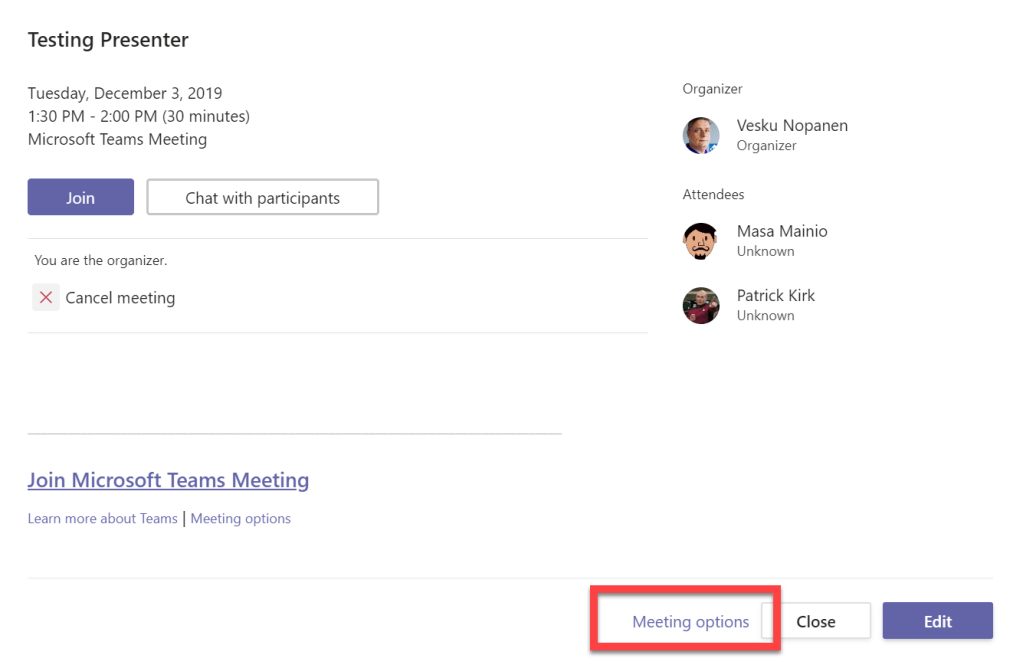Select attendee name Masa Mainio
This screenshot has width=1023, height=668.
coord(782,231)
